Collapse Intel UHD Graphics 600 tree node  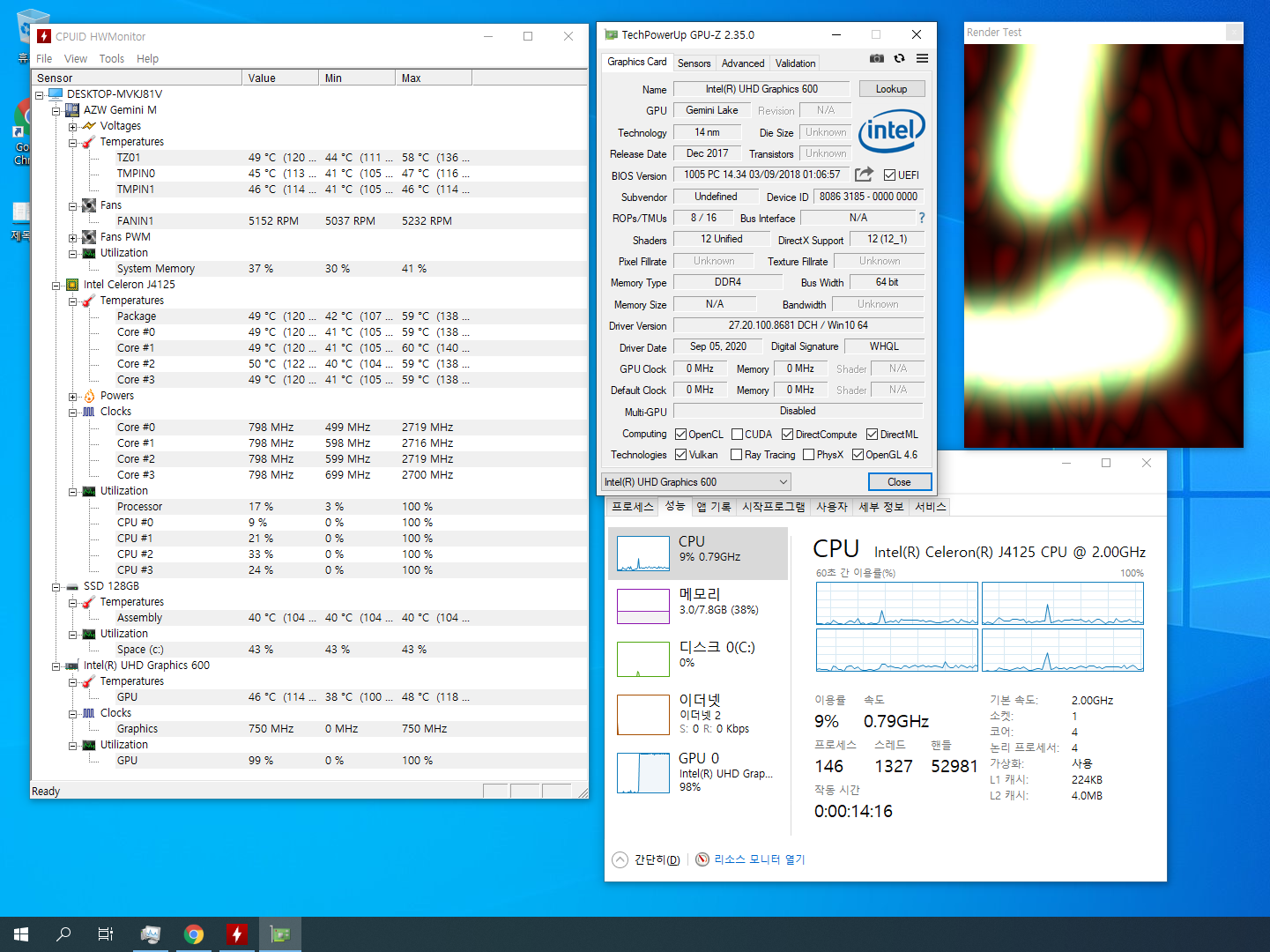click(56, 666)
